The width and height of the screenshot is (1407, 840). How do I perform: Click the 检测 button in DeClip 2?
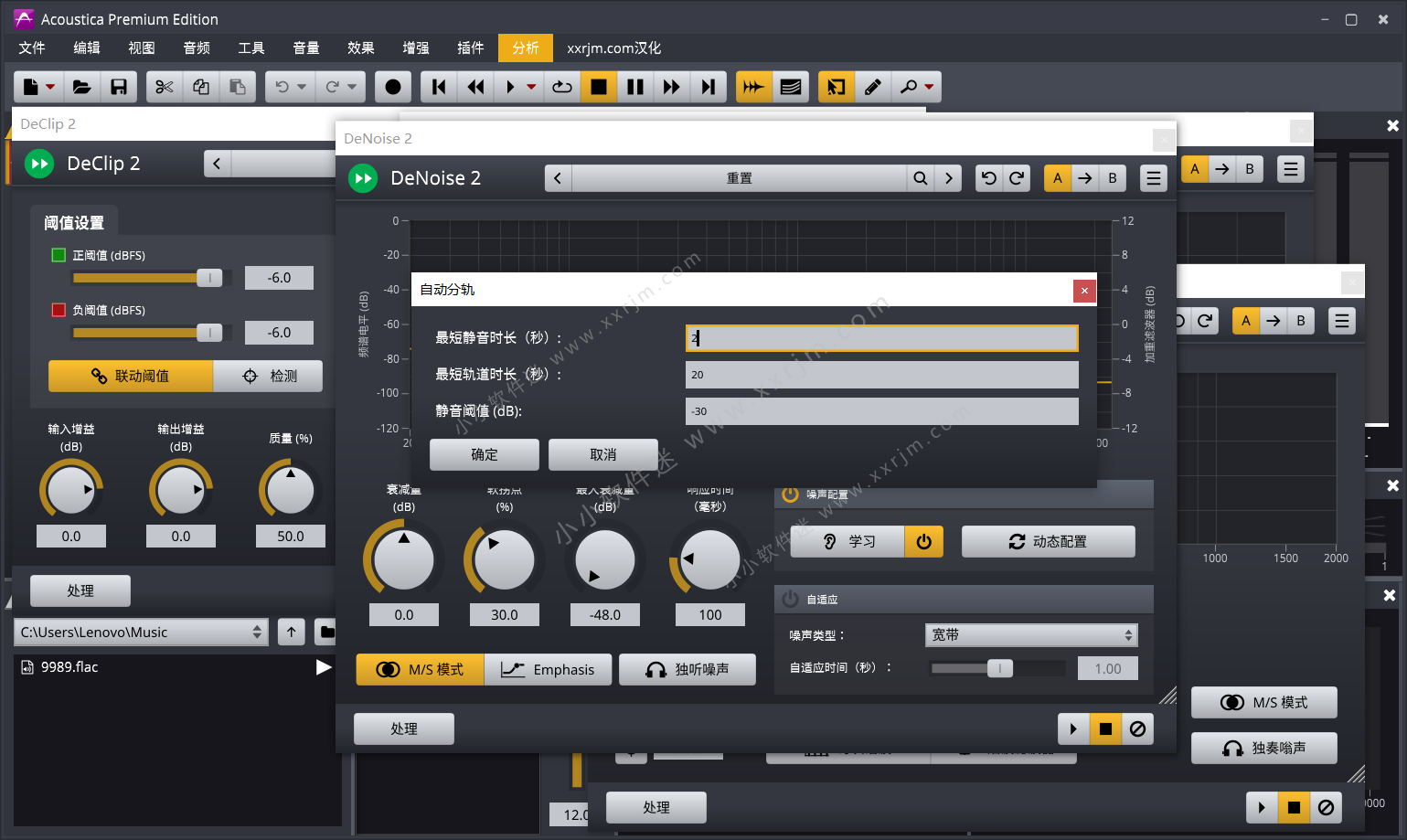click(268, 376)
